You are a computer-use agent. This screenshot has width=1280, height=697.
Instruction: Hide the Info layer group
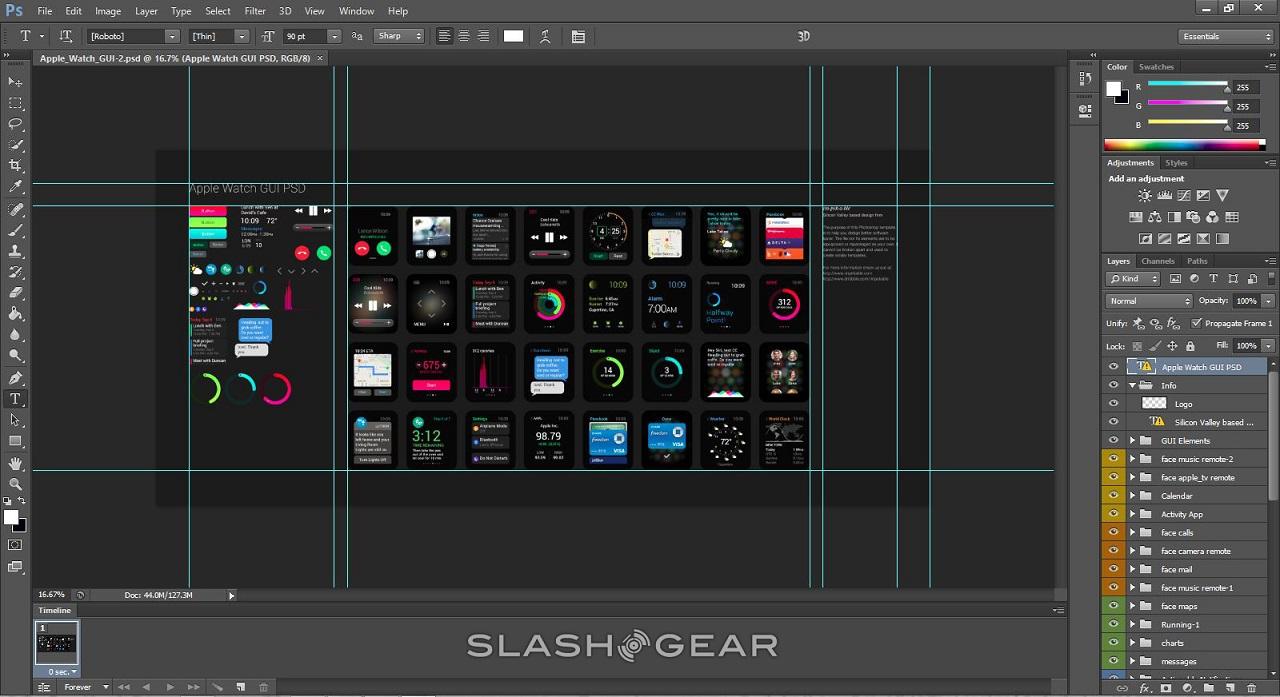(x=1113, y=385)
